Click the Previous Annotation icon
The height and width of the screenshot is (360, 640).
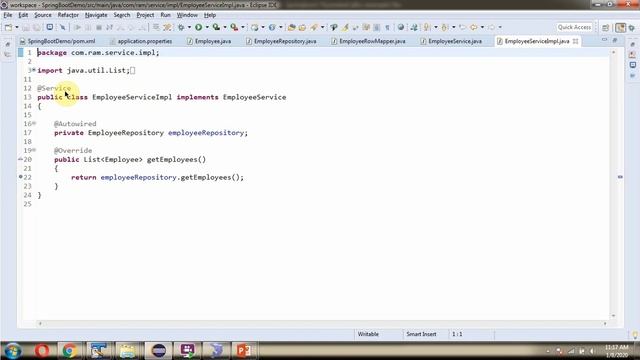coord(444,27)
